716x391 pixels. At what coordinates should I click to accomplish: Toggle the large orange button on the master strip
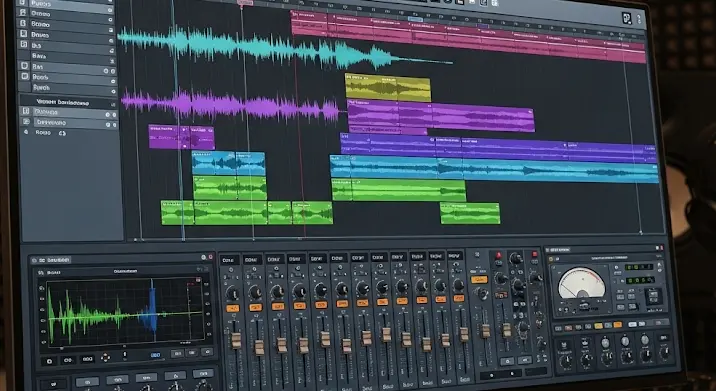(x=479, y=280)
